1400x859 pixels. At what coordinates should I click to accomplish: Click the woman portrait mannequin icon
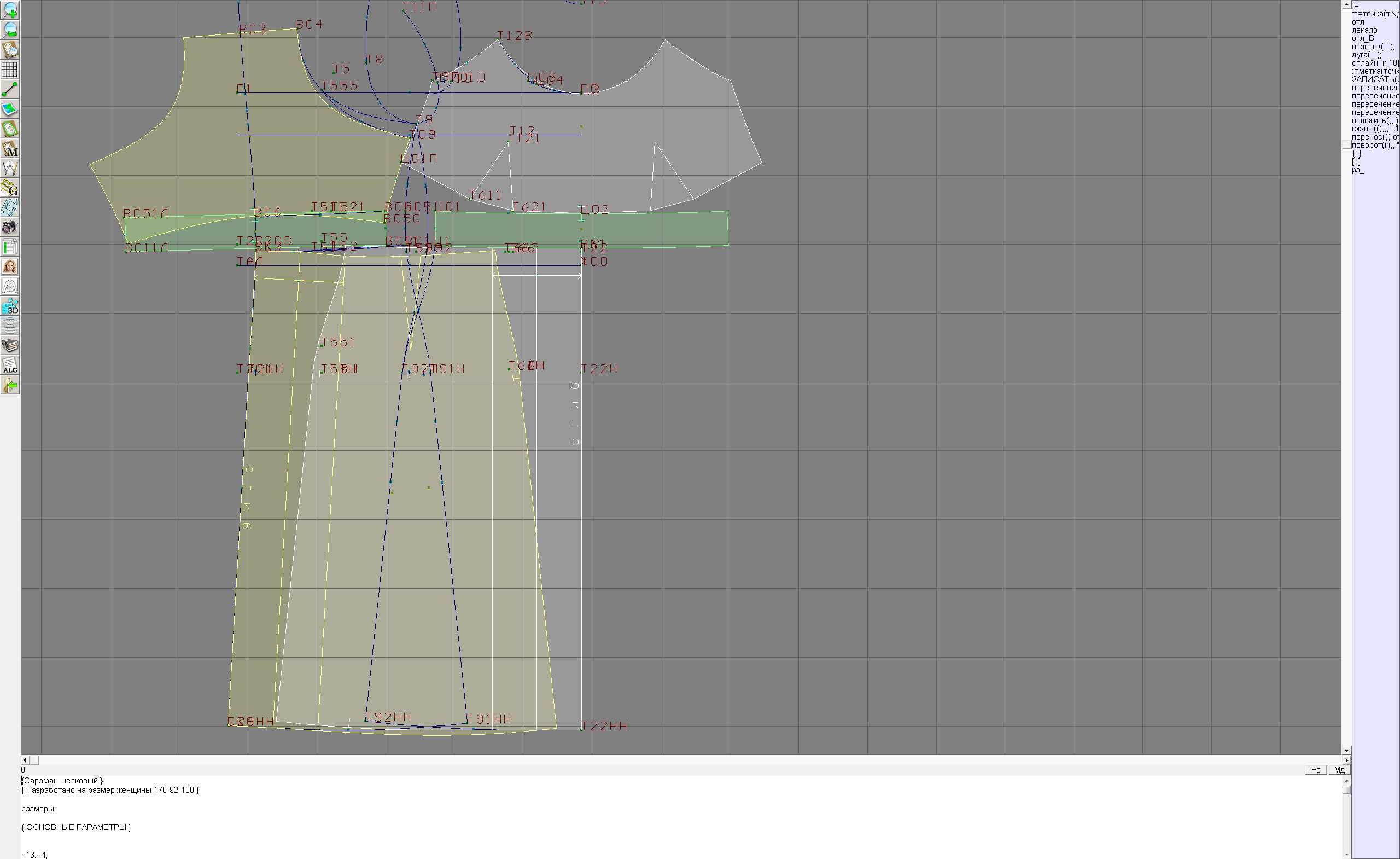point(10,266)
